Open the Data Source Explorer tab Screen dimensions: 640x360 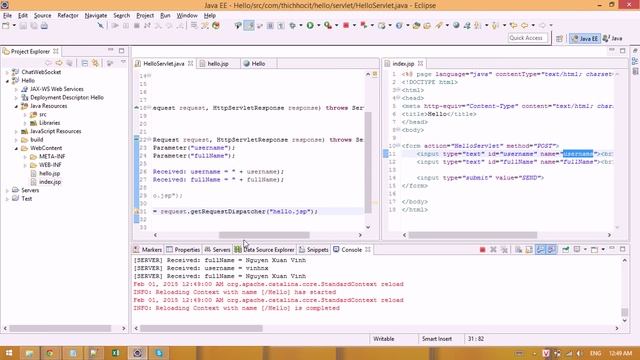[x=264, y=250]
